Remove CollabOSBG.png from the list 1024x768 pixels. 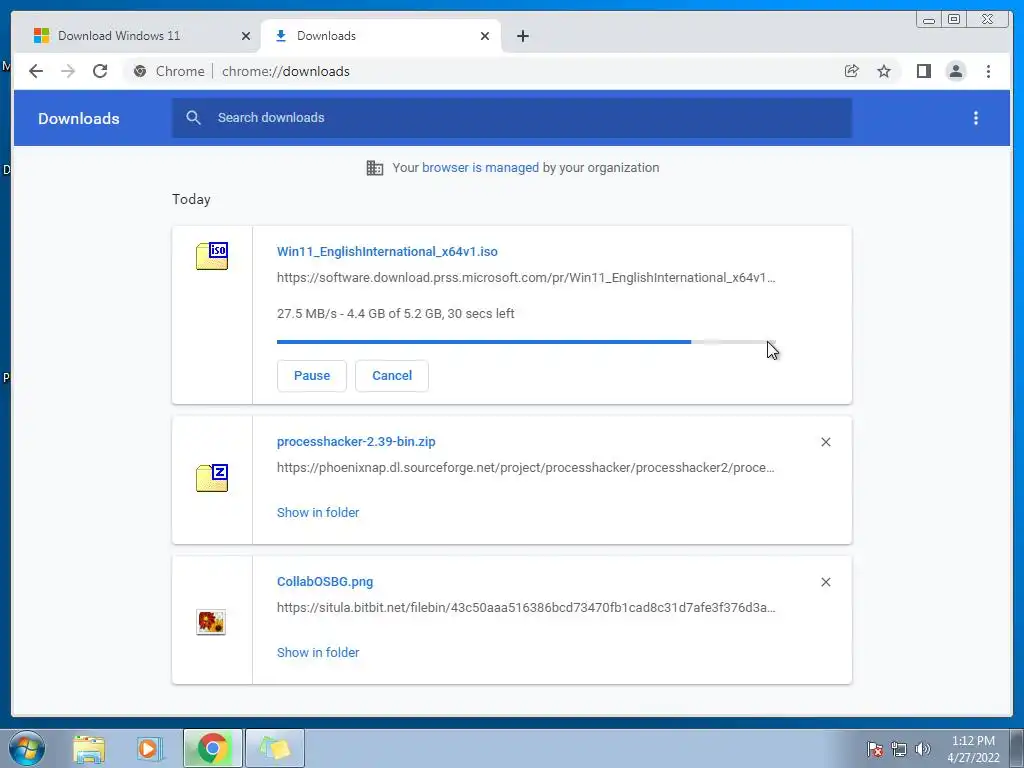[x=825, y=582]
